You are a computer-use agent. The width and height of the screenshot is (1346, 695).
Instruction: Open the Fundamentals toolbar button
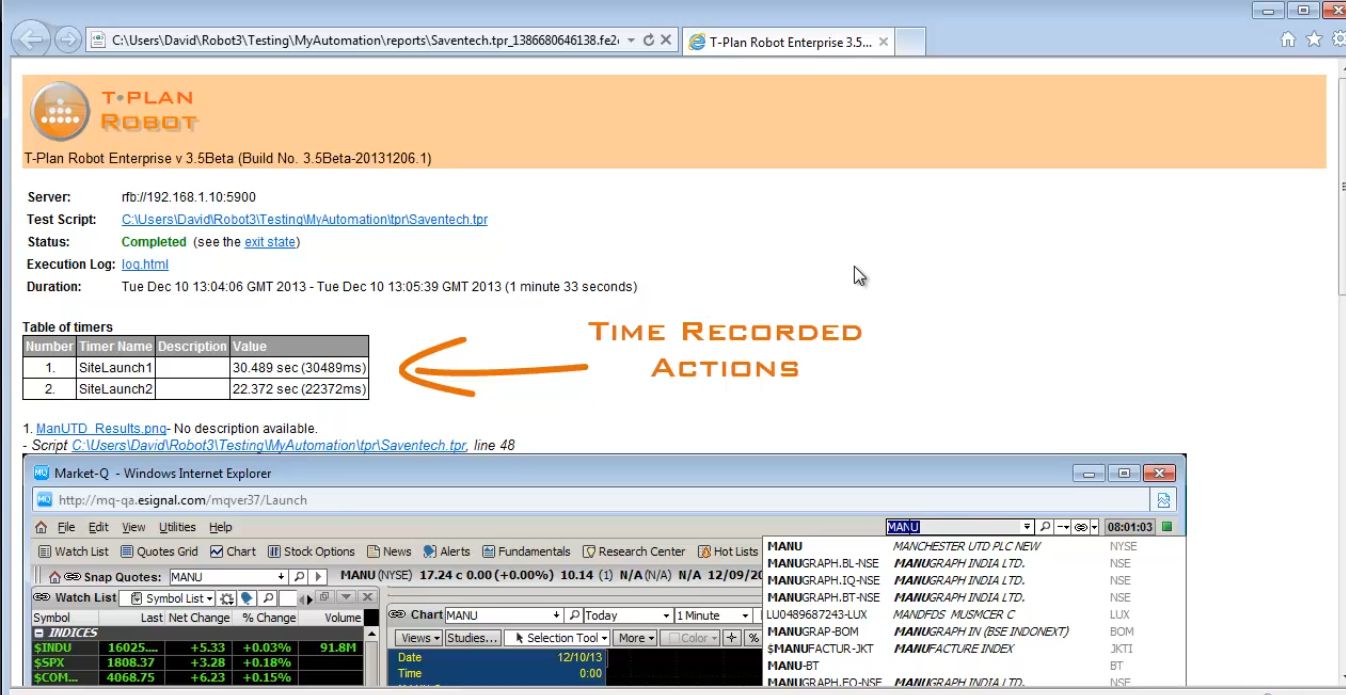[526, 551]
